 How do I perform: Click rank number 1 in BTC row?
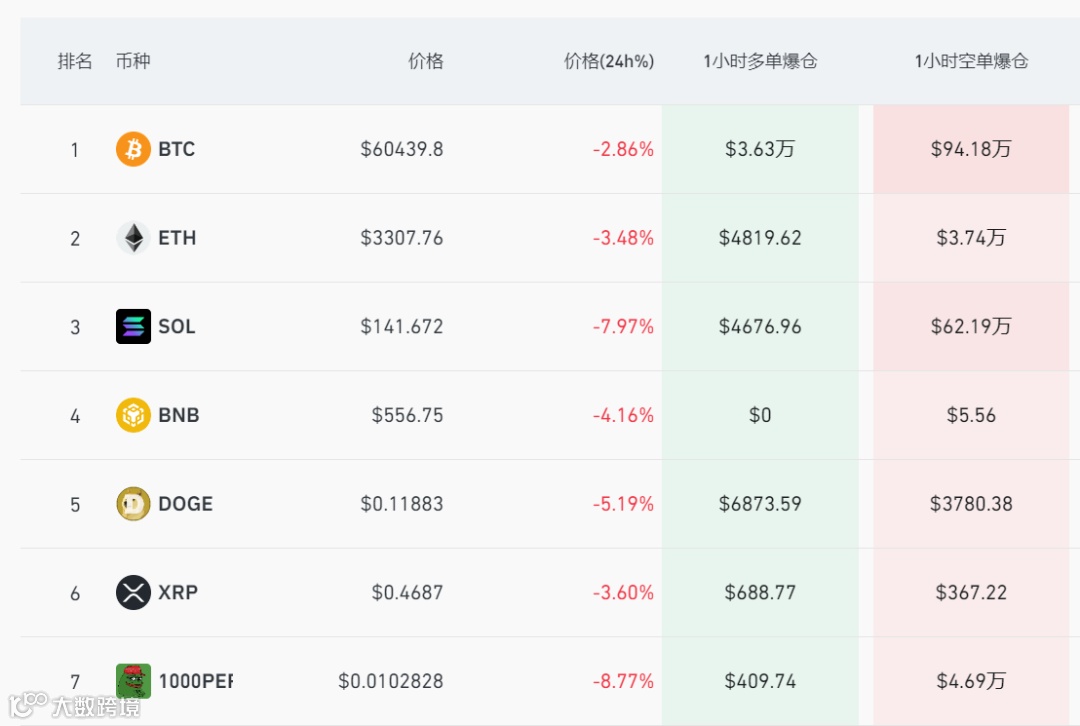(74, 149)
